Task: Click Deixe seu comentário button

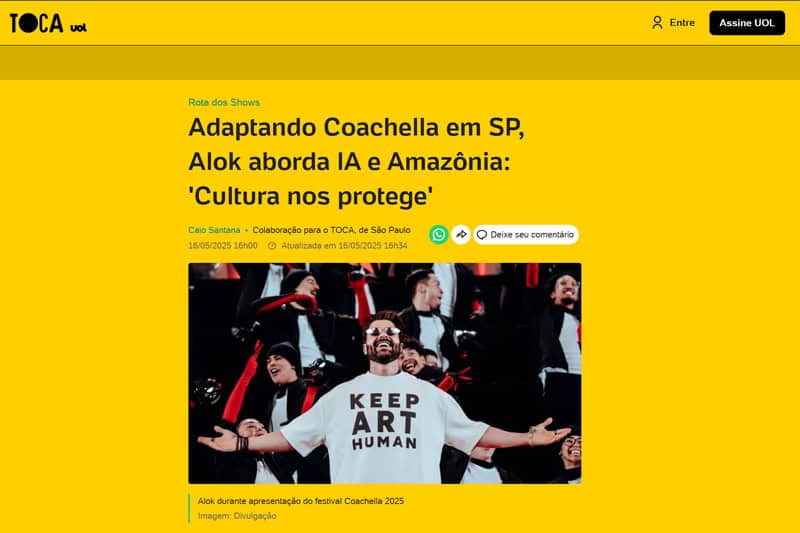Action: point(526,235)
